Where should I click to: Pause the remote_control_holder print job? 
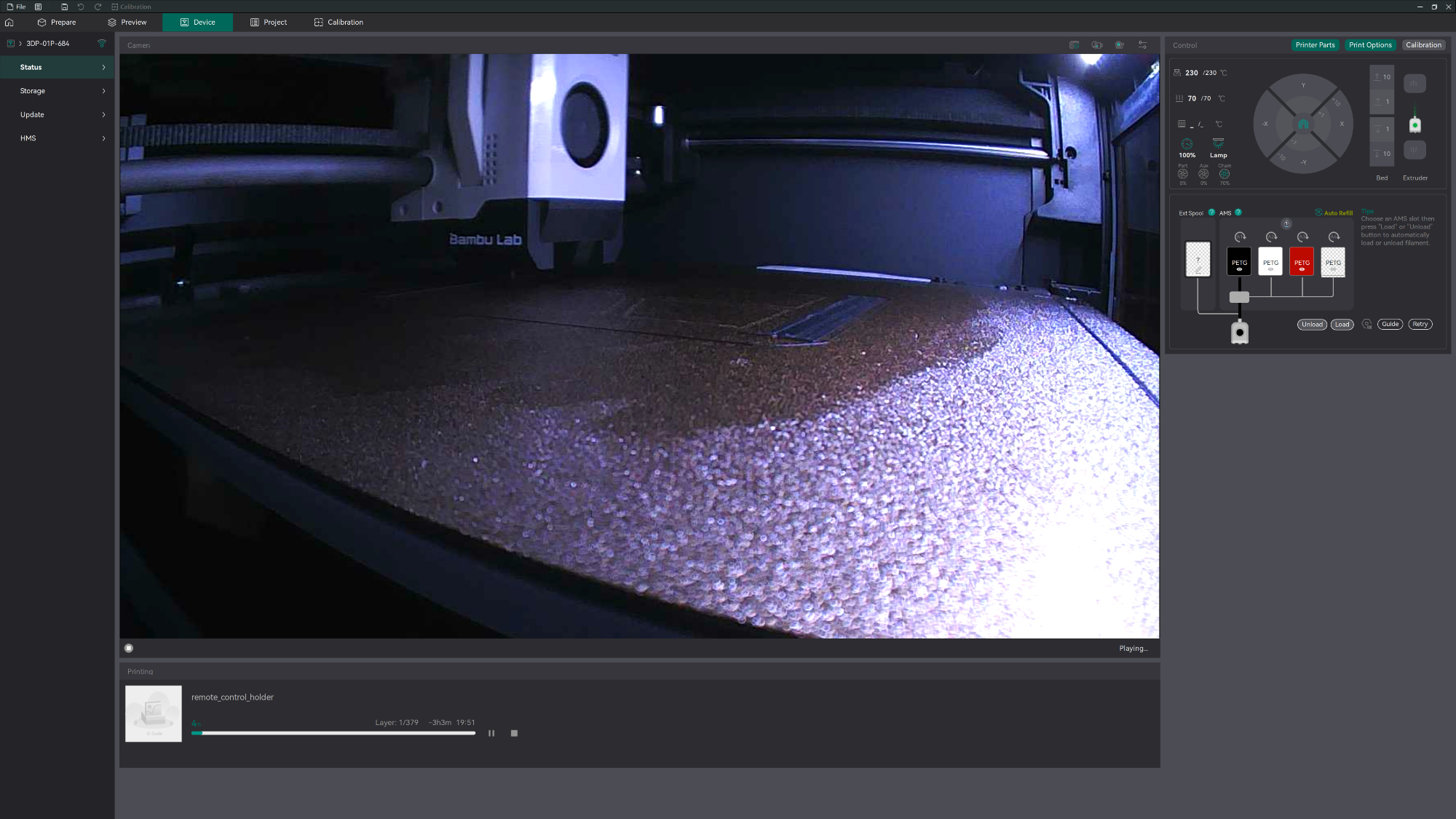tap(491, 733)
